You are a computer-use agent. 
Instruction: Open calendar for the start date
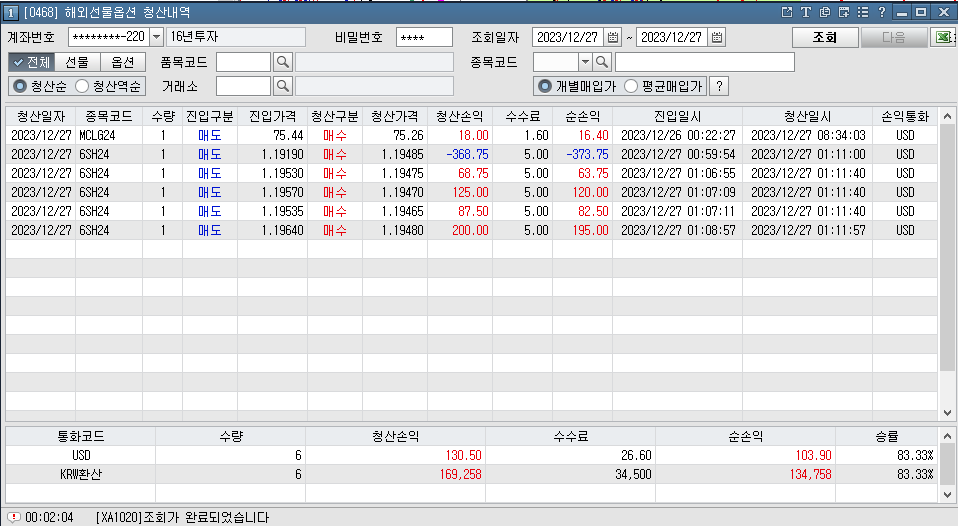[613, 37]
